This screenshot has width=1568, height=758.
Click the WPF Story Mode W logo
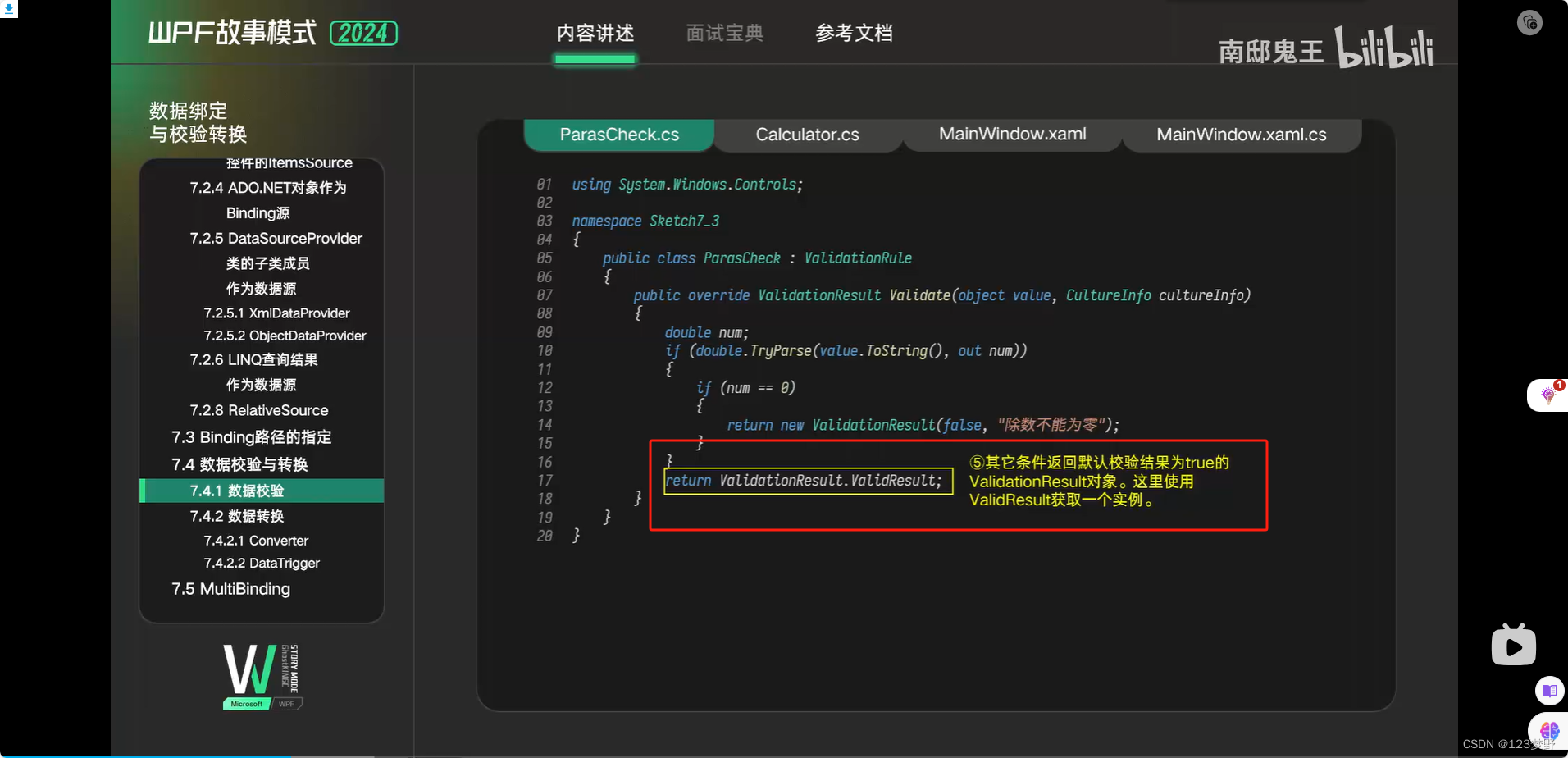click(x=262, y=676)
